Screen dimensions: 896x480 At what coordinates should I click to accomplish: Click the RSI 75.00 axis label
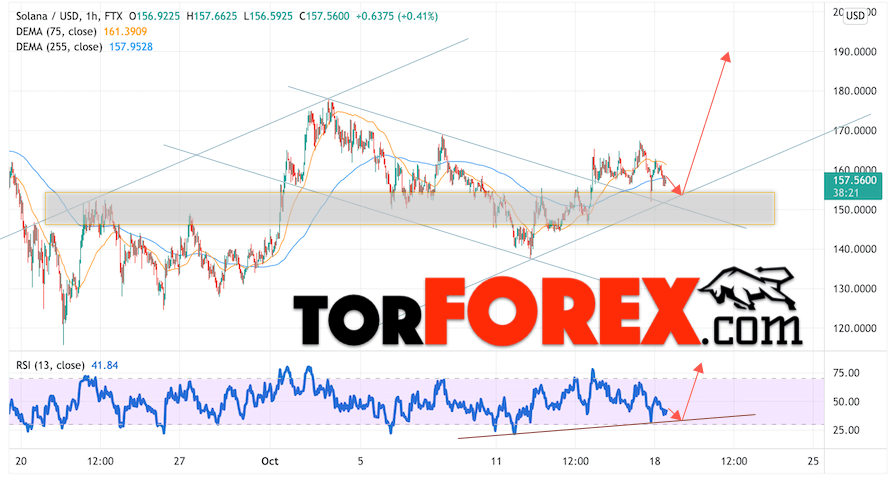tap(846, 373)
